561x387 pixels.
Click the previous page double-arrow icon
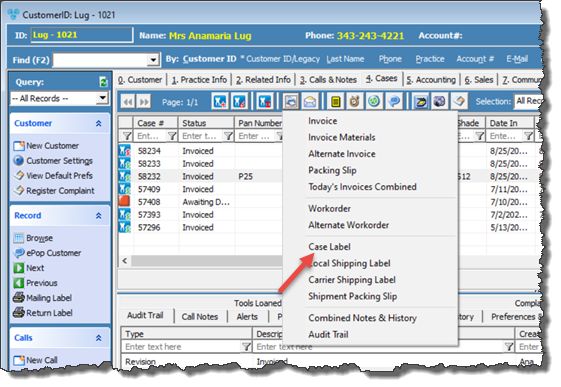128,102
